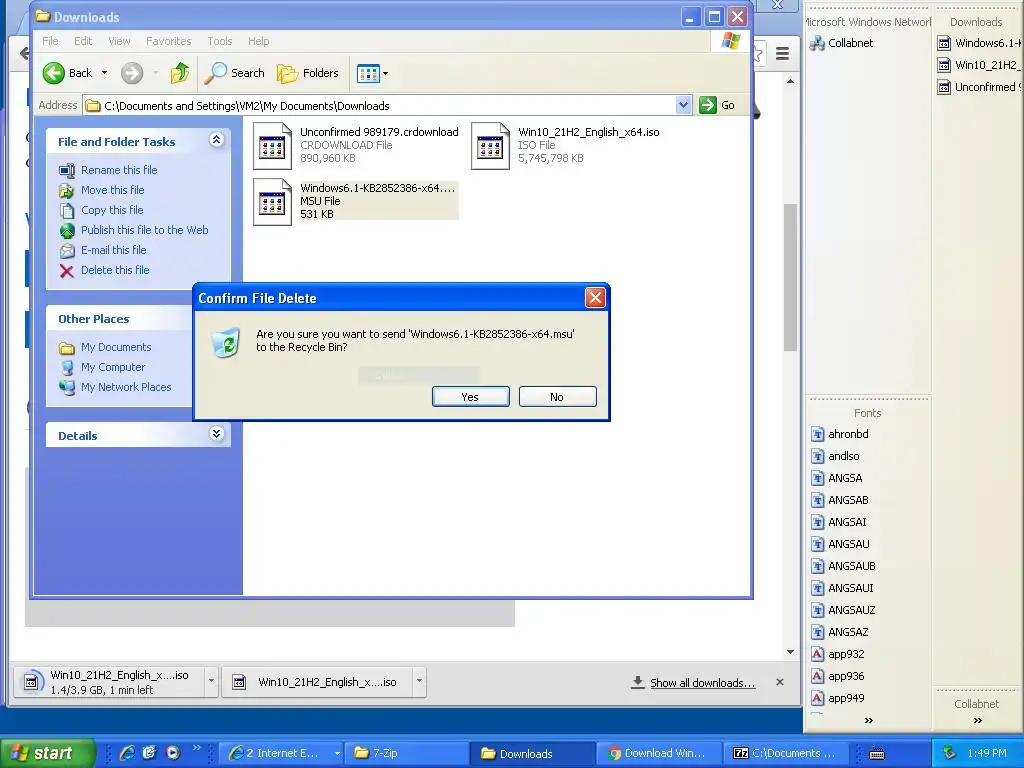This screenshot has height=768, width=1024.
Task: Switch to Download Win... Chrome taskbar button
Action: [x=660, y=753]
